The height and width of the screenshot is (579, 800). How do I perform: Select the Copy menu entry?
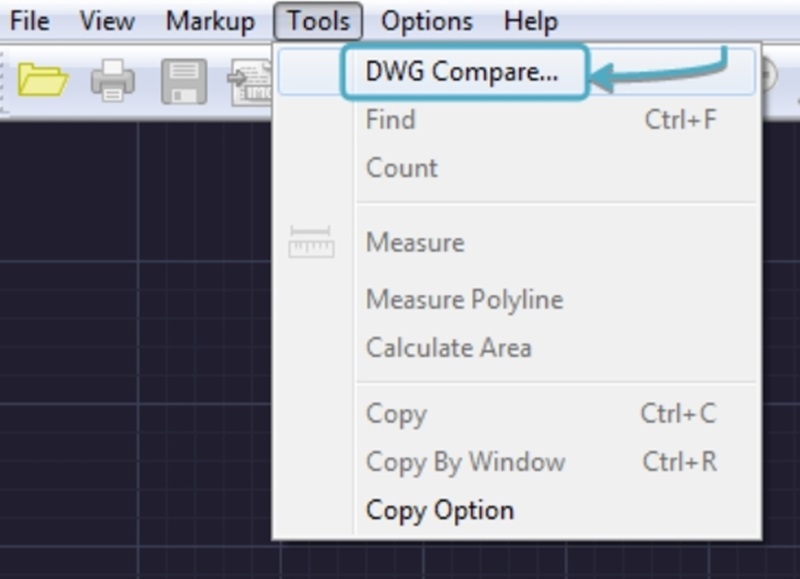[x=396, y=414]
